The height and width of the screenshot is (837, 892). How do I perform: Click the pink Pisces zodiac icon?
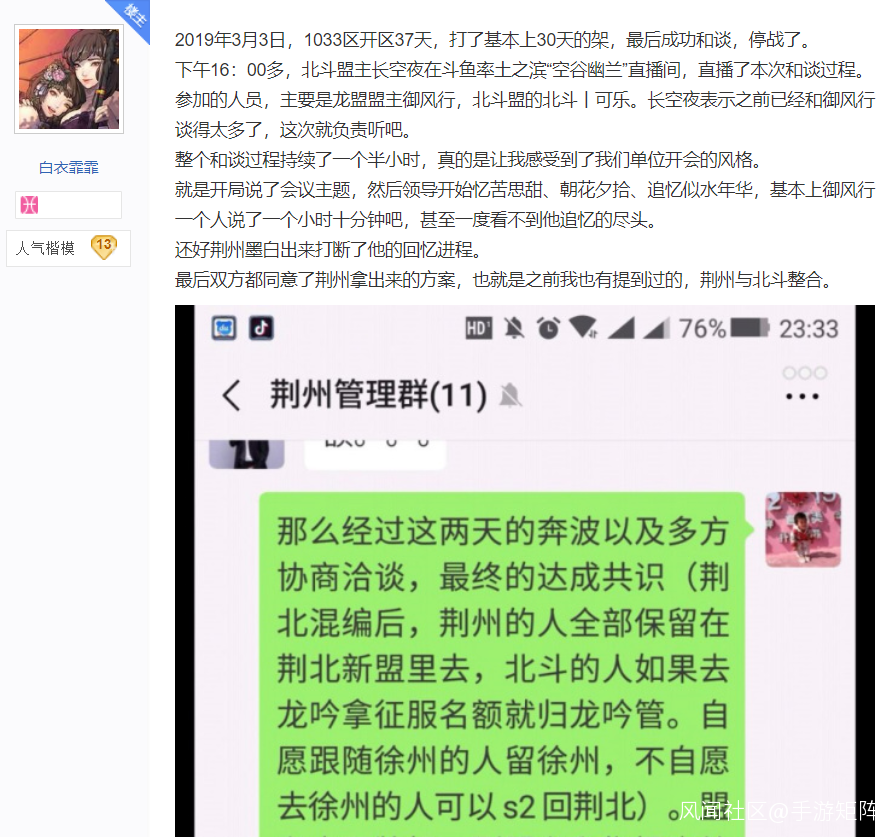point(29,205)
